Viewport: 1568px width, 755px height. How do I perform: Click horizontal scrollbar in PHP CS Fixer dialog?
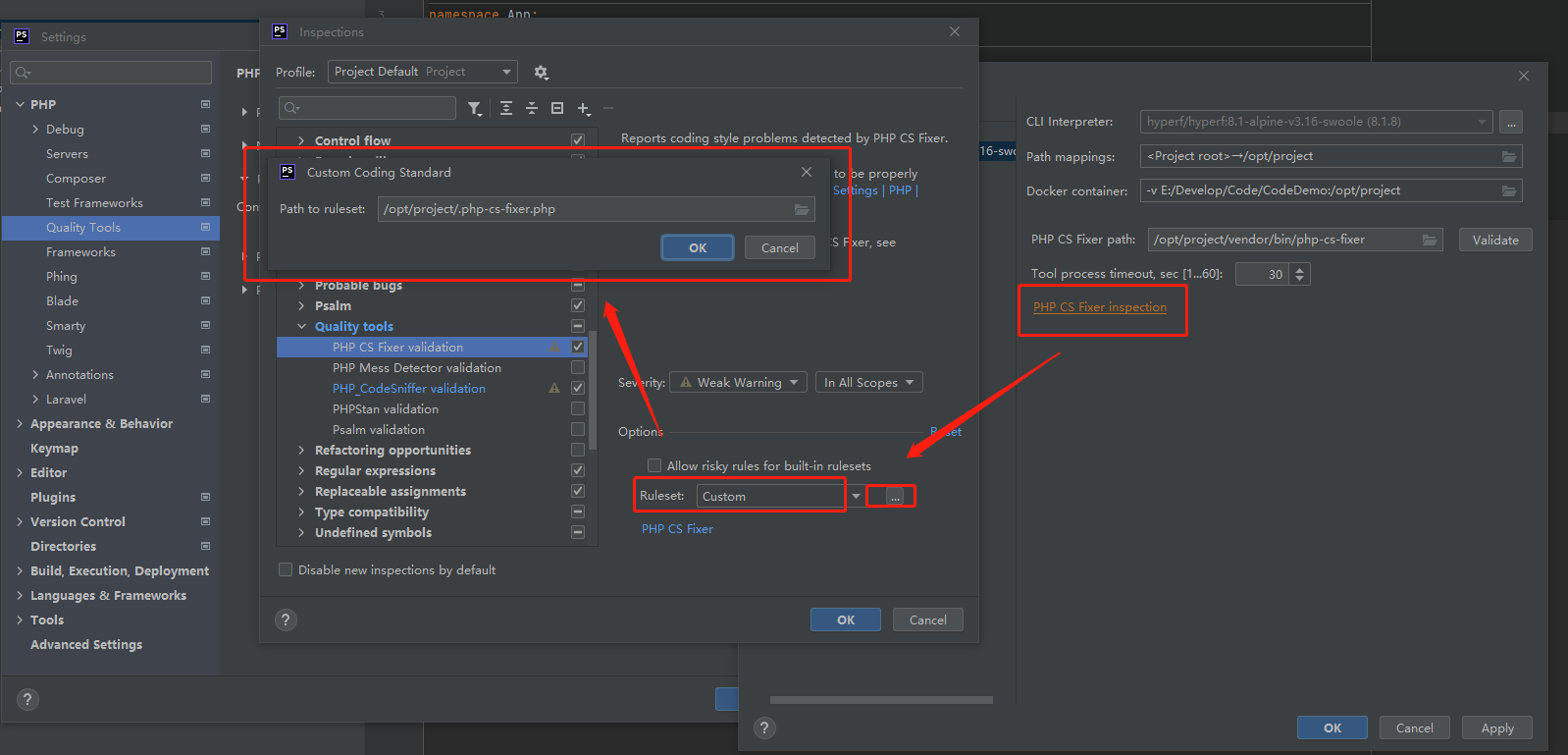tap(881, 700)
